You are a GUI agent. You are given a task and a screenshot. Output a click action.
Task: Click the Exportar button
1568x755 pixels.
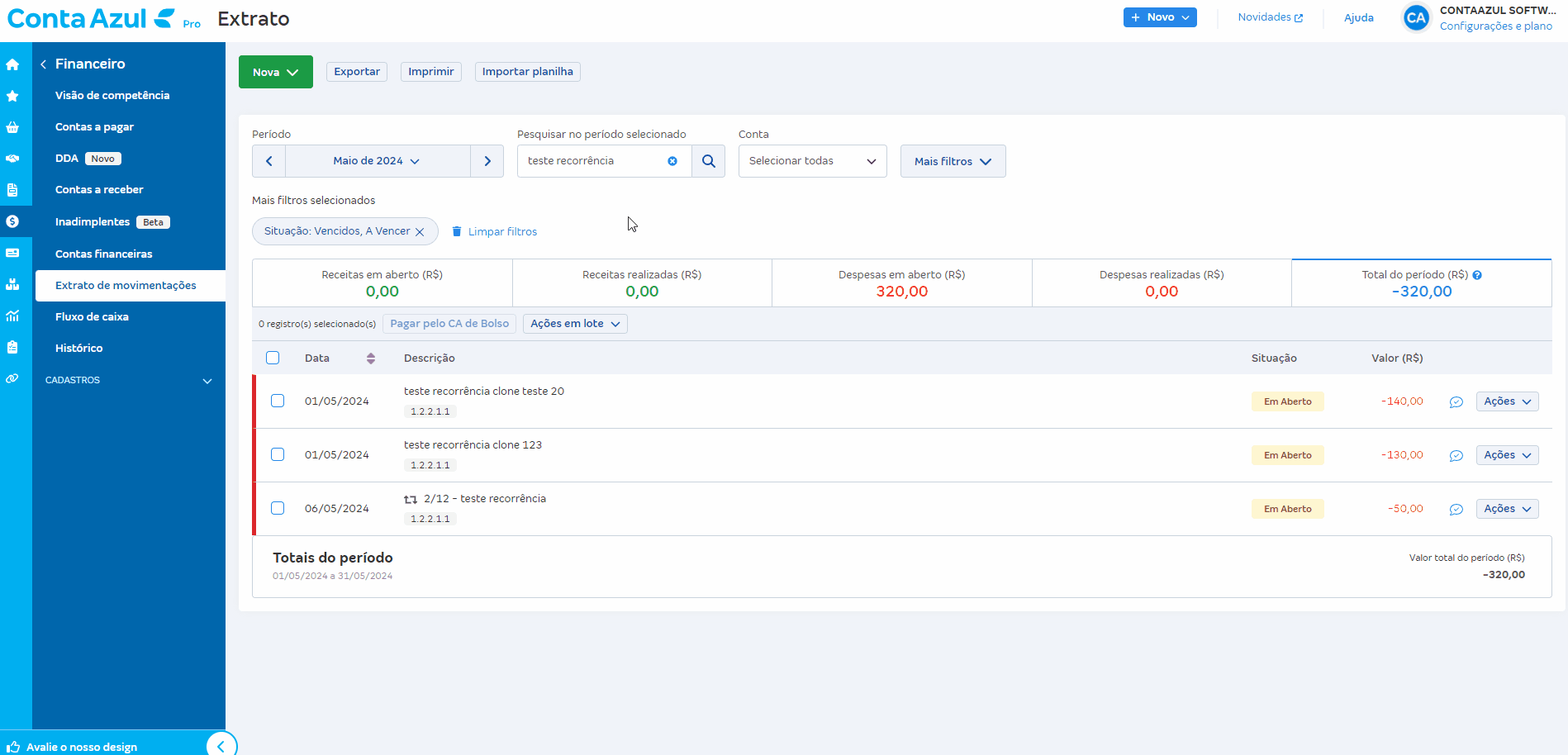pos(357,72)
